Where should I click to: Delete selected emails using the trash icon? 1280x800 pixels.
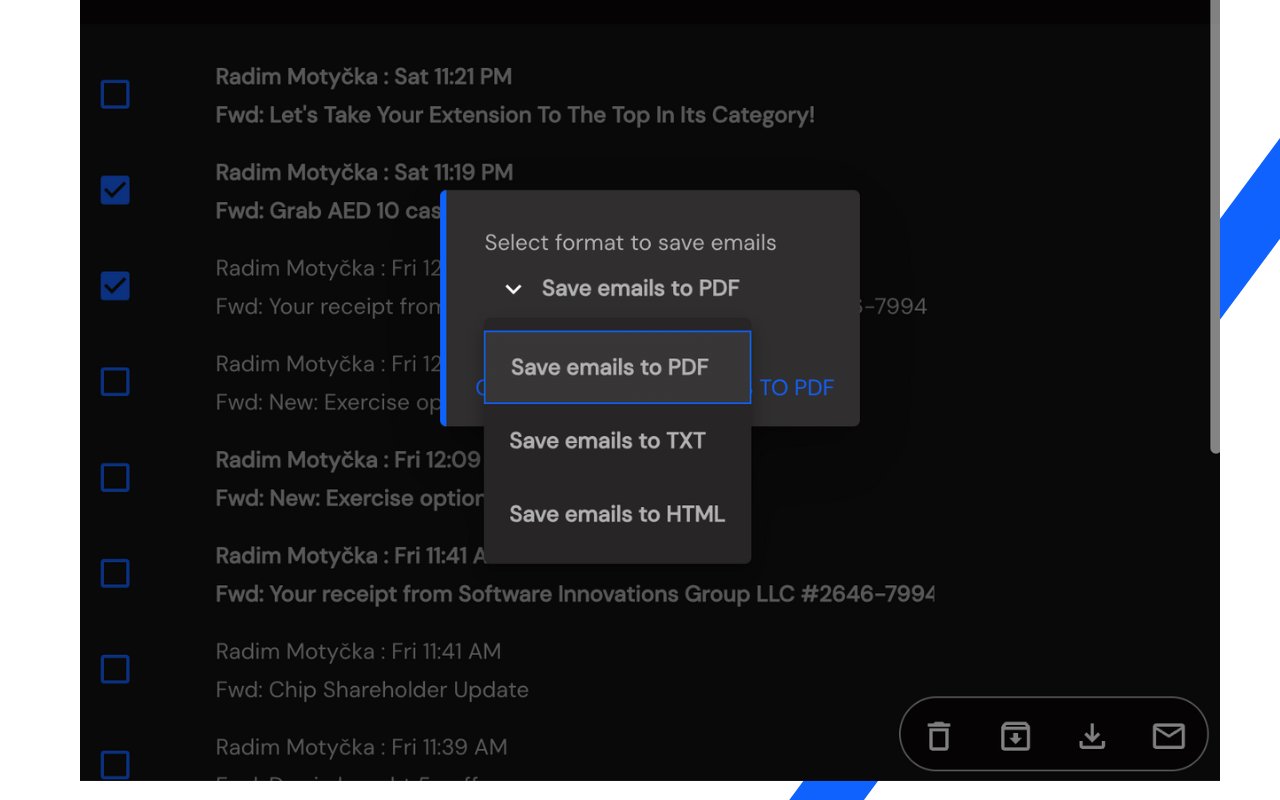[938, 735]
